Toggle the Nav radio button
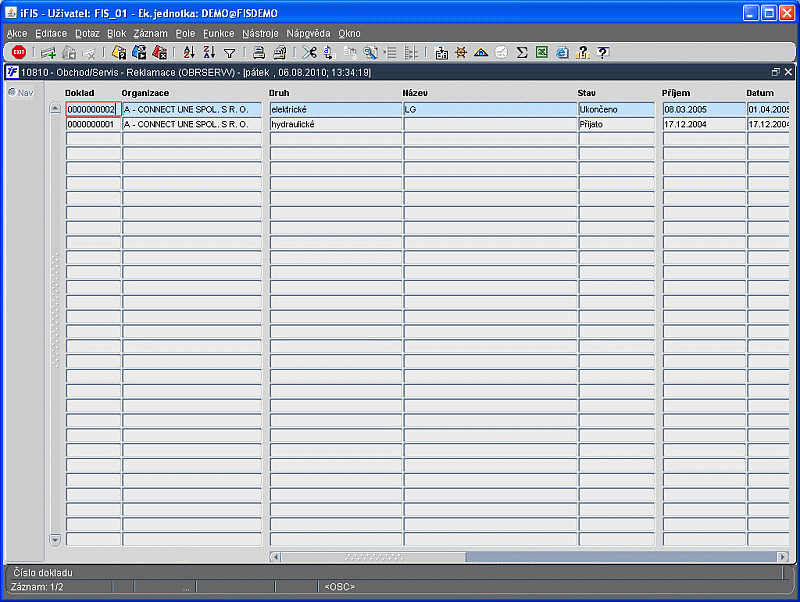Screen dimensions: 800x602 12,92
